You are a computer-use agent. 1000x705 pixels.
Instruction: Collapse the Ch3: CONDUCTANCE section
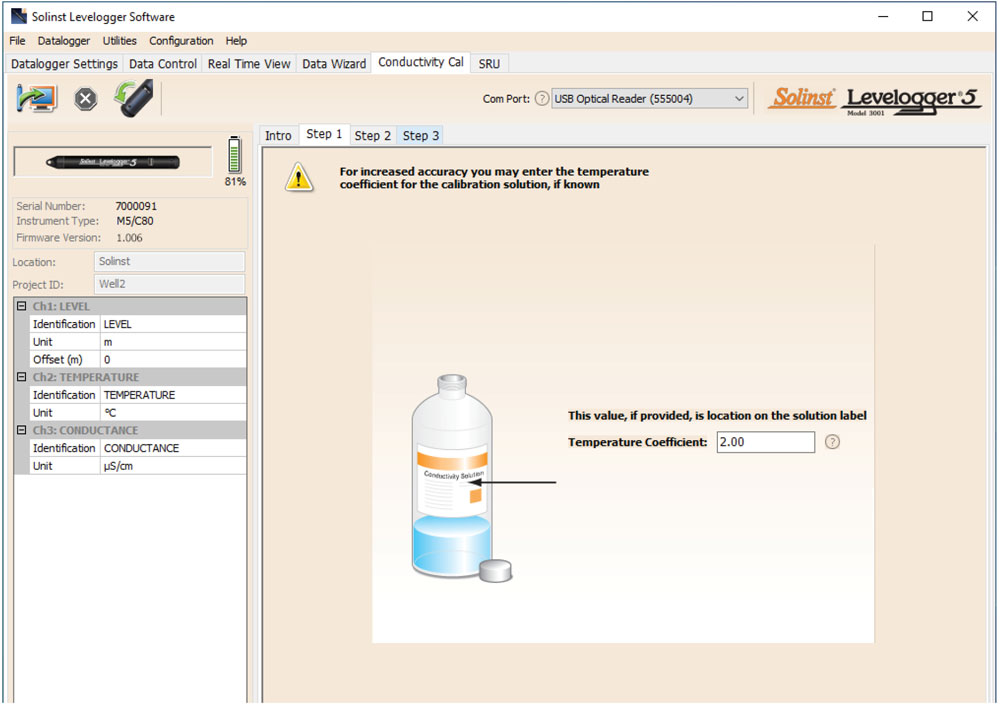click(22, 431)
